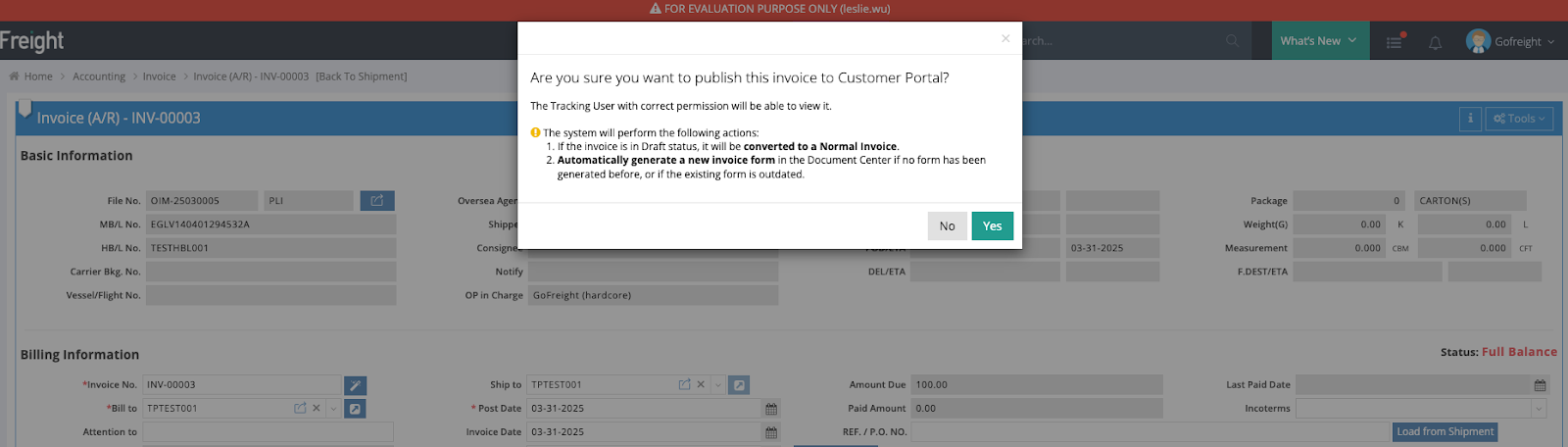Click the info icon beside Tools
Viewport: 1568px width, 447px height.
(1470, 119)
